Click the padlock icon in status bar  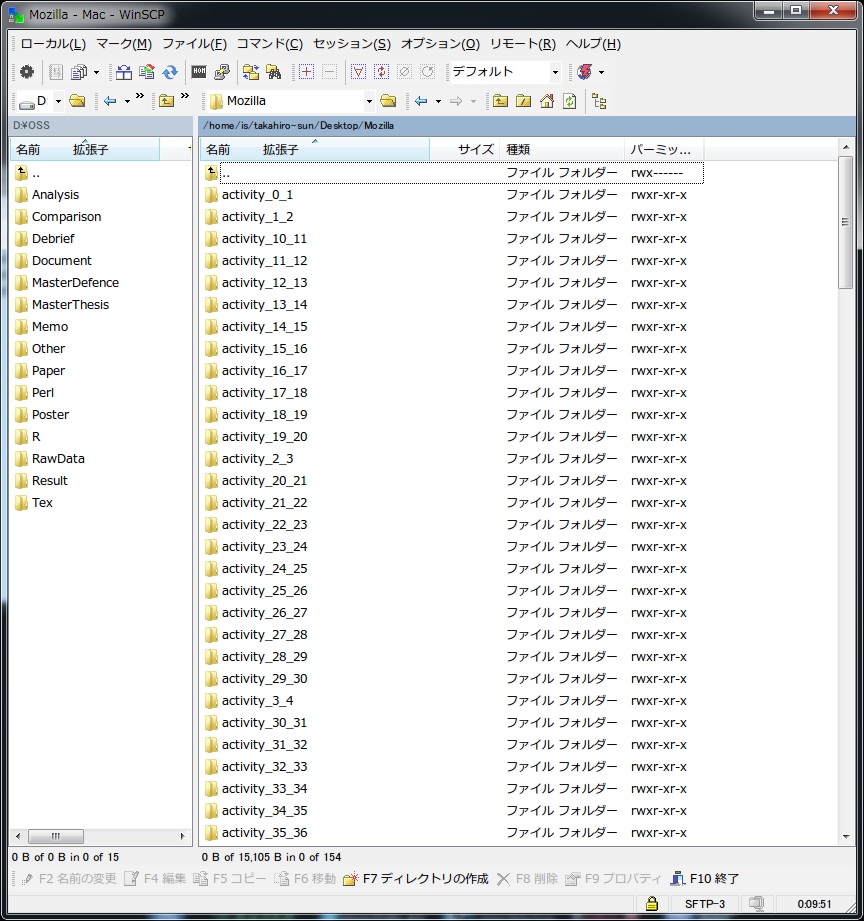tap(651, 903)
